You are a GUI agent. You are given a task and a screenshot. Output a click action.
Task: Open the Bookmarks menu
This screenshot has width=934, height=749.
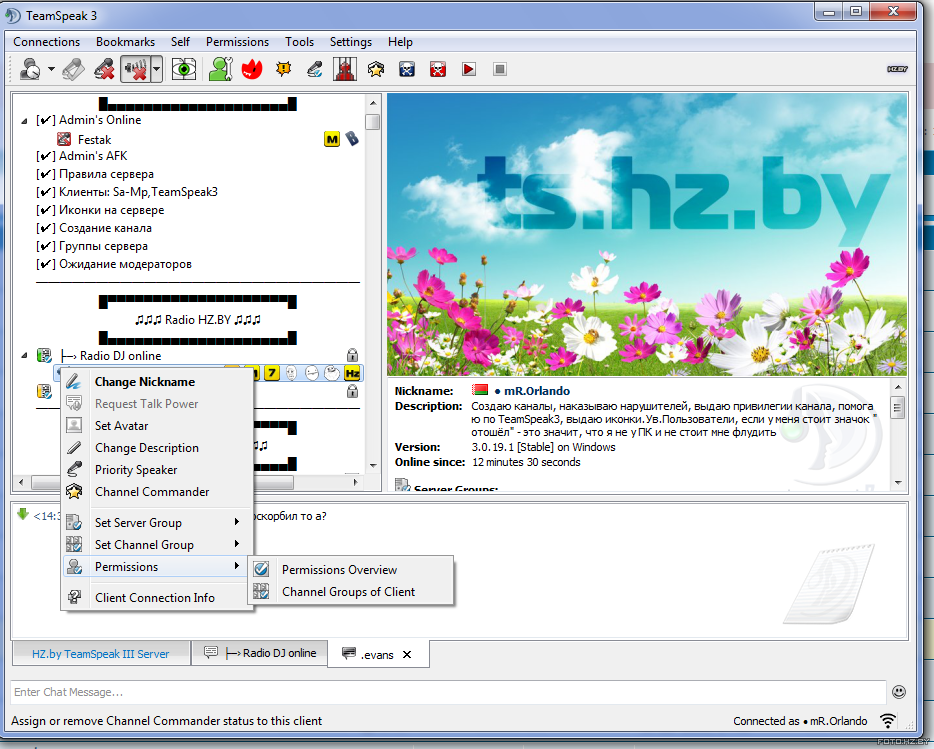[125, 42]
